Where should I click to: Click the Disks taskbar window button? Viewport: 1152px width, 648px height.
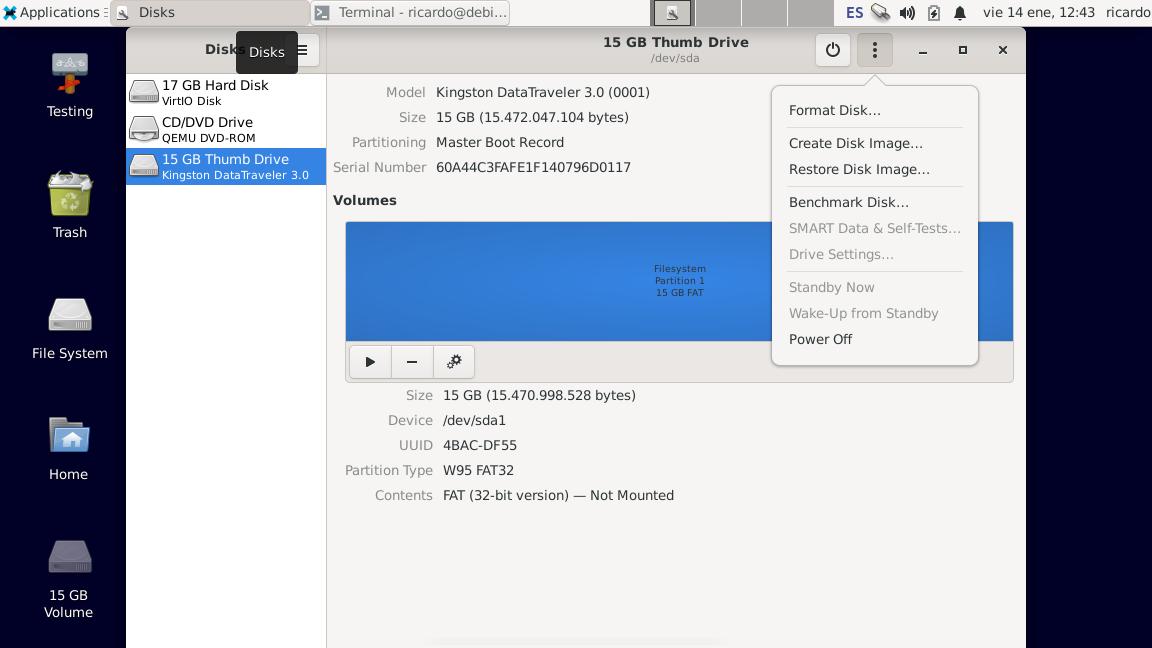pyautogui.click(x=209, y=12)
